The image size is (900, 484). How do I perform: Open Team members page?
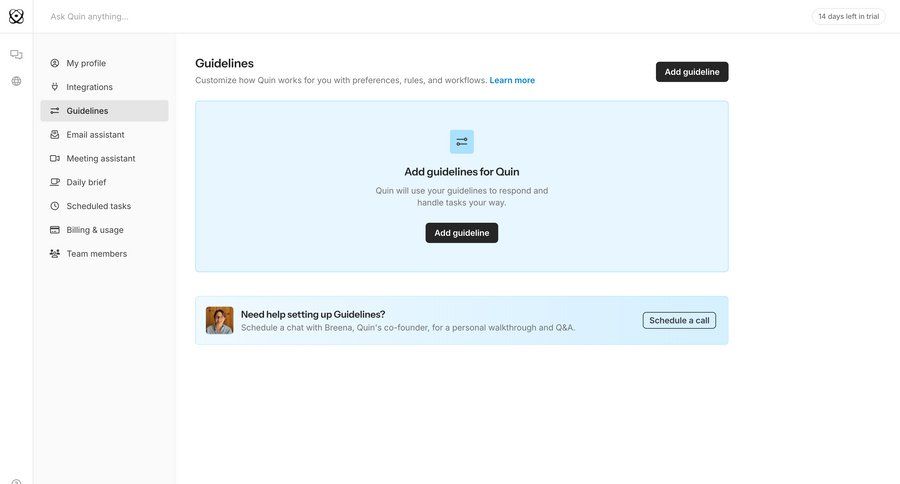click(x=104, y=254)
